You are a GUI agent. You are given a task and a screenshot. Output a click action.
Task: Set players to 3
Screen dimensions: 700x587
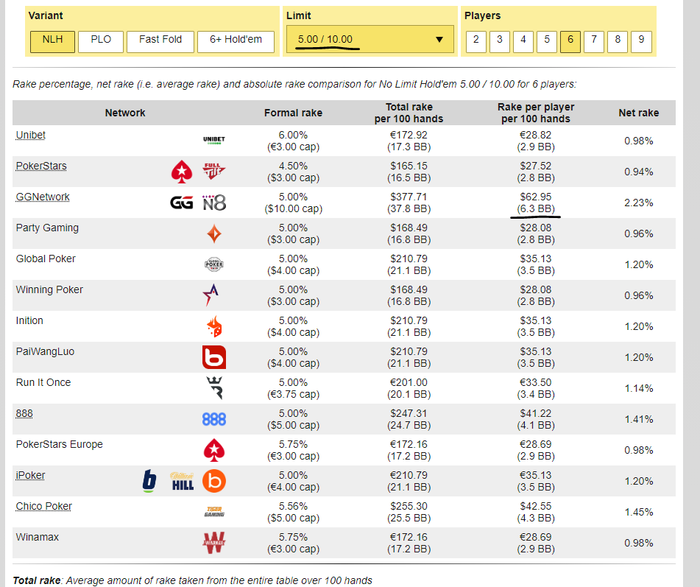coord(500,42)
